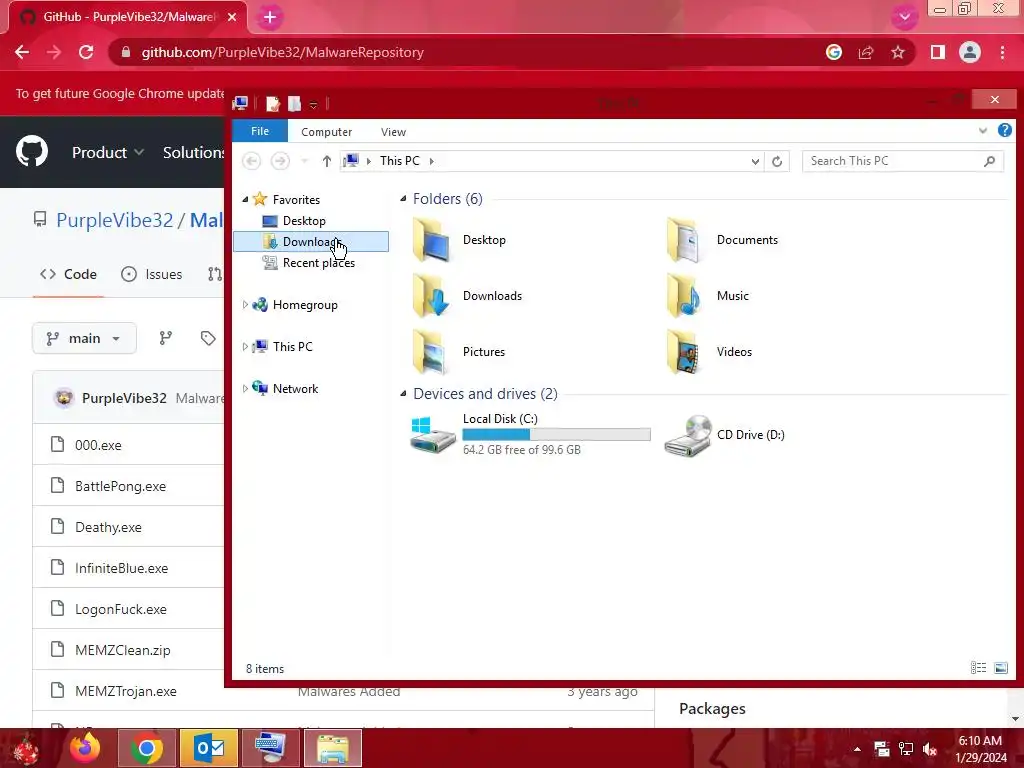Open the Downloads folder in Folders section
The height and width of the screenshot is (768, 1024).
coord(467,296)
